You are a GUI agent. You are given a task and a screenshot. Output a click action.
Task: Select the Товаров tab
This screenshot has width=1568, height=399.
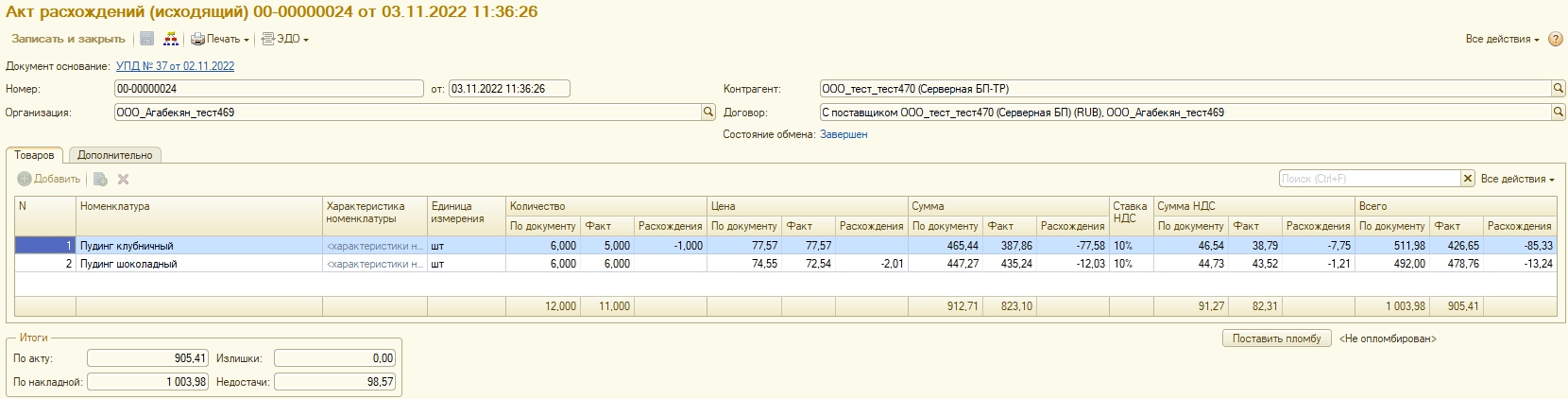click(x=35, y=155)
